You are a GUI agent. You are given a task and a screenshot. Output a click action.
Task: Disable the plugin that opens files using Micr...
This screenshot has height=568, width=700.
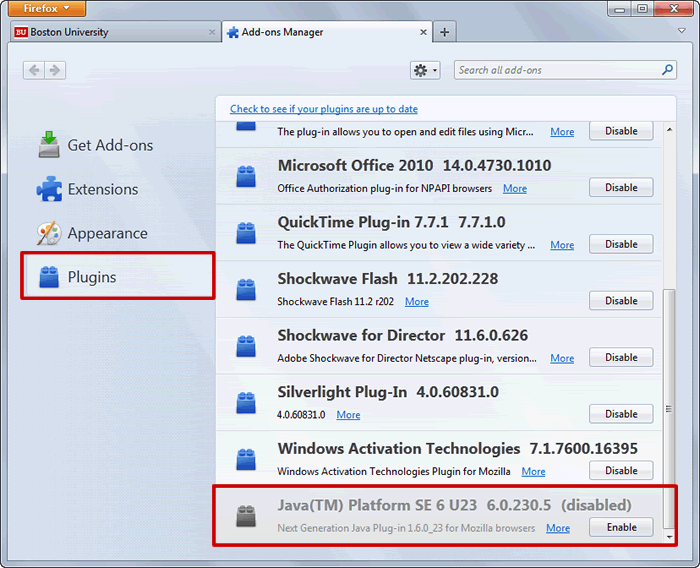coord(621,131)
